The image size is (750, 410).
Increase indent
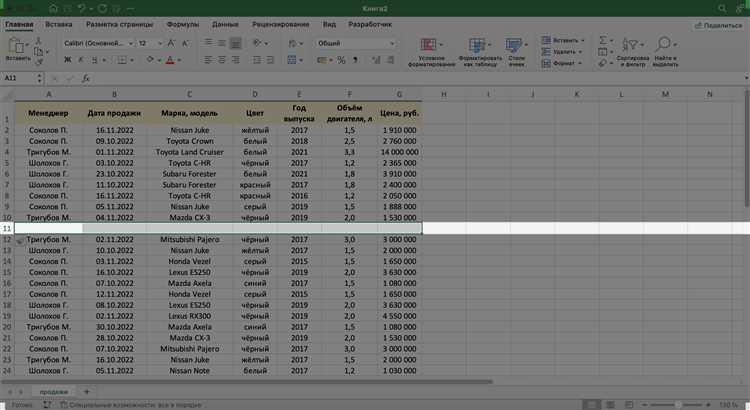[x=270, y=60]
